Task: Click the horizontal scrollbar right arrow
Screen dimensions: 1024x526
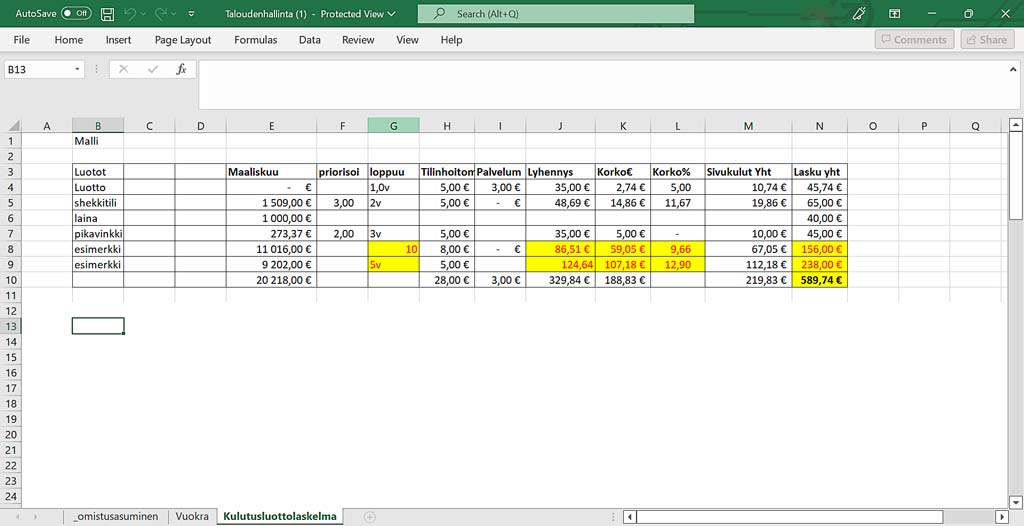Action: pos(1002,517)
